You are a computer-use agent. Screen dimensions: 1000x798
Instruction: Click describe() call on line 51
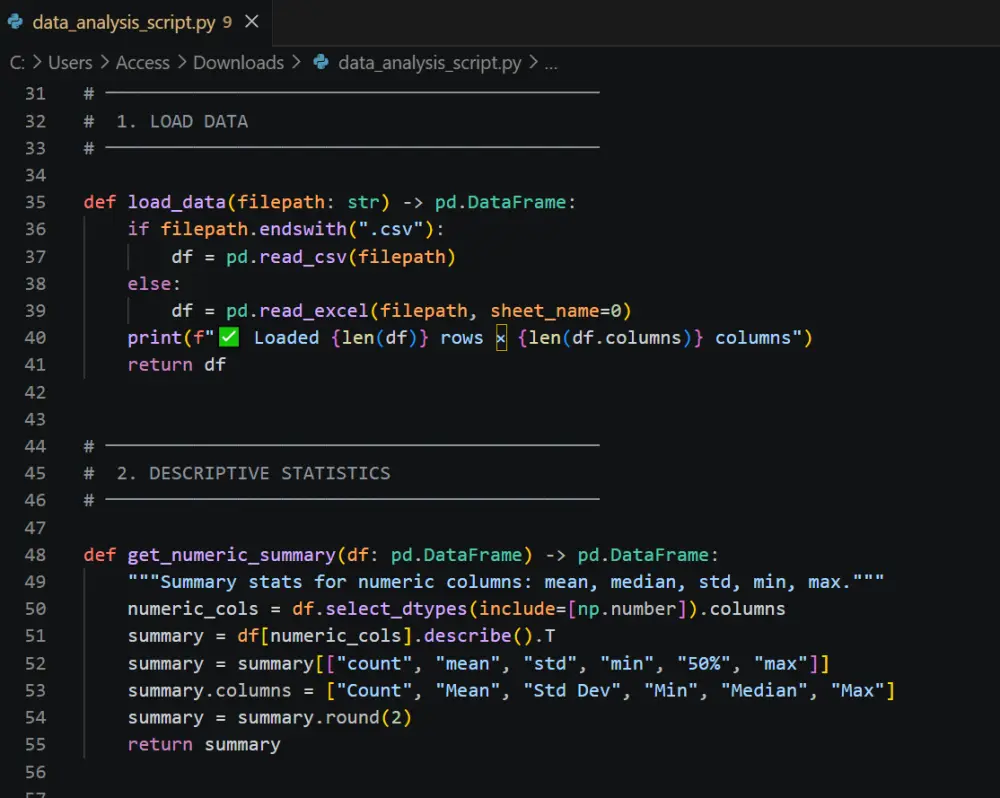click(x=478, y=636)
